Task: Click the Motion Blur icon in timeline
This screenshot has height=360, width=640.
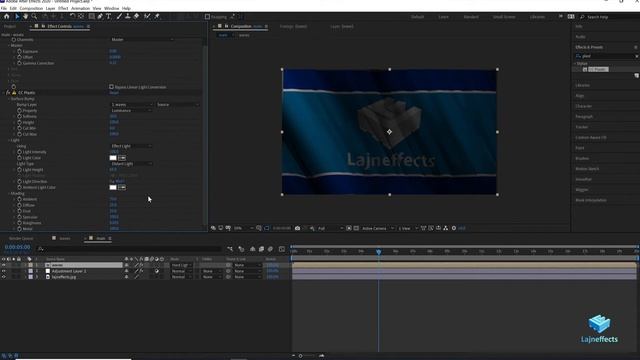Action: [x=270, y=249]
